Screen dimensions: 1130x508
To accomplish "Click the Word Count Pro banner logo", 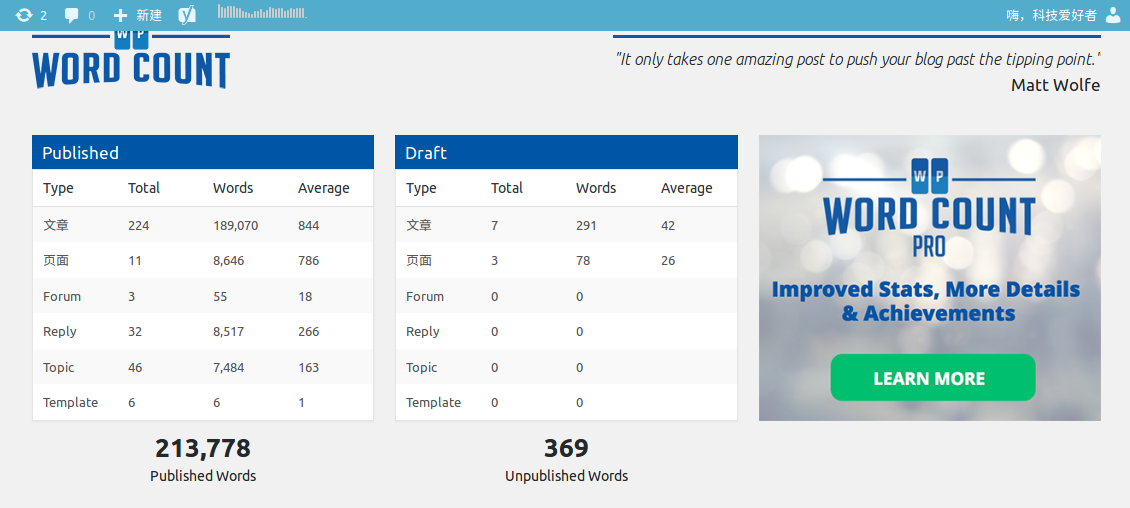I will point(929,209).
